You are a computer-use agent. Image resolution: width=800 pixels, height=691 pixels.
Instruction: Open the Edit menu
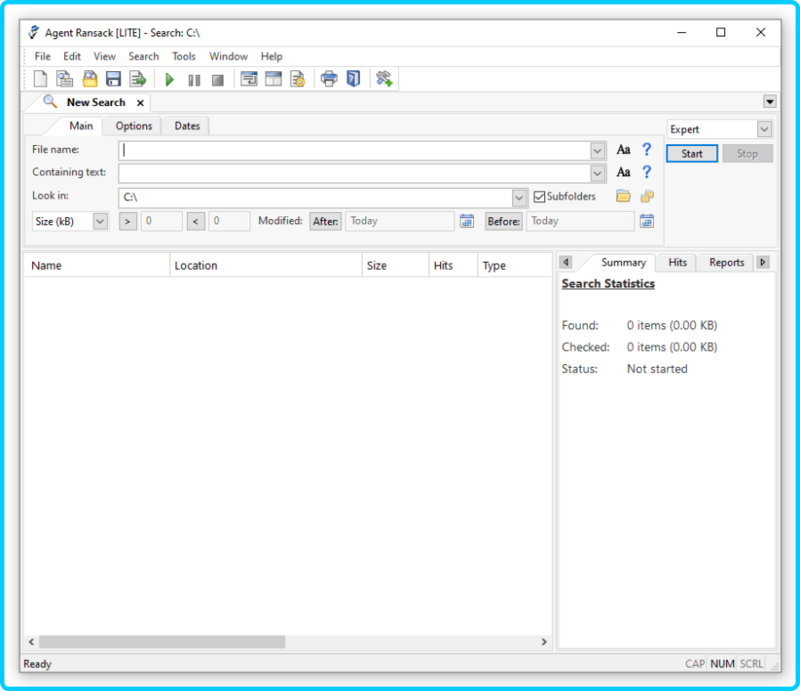click(x=72, y=56)
